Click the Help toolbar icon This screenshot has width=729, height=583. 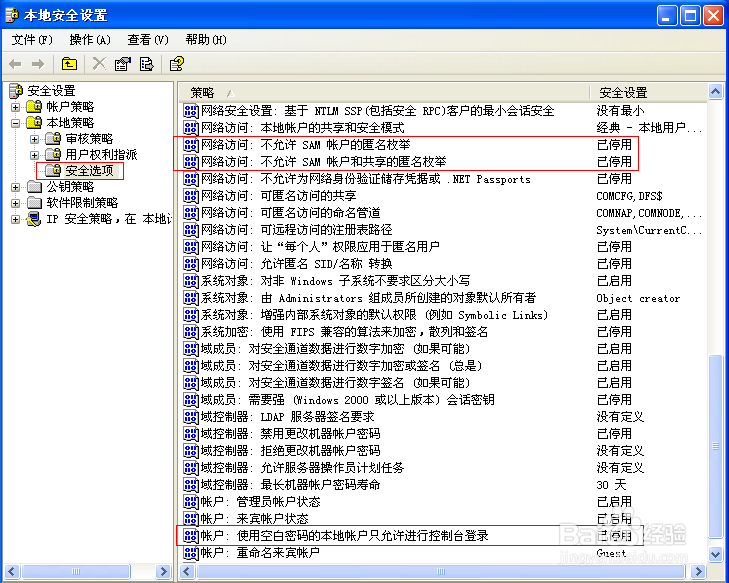(177, 64)
